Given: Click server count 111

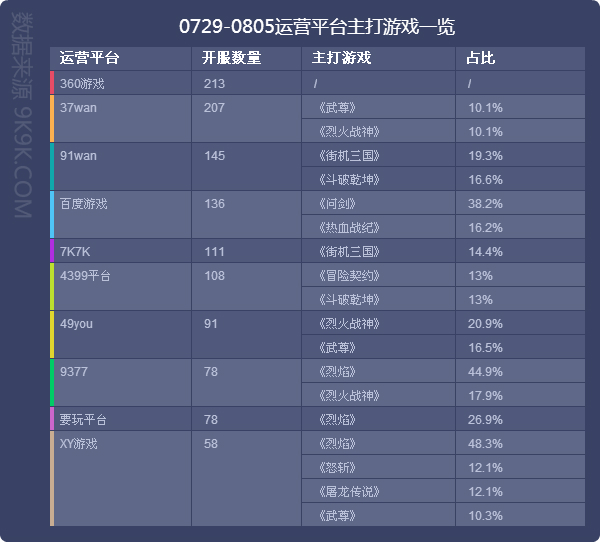Looking at the screenshot, I should click(x=214, y=251).
